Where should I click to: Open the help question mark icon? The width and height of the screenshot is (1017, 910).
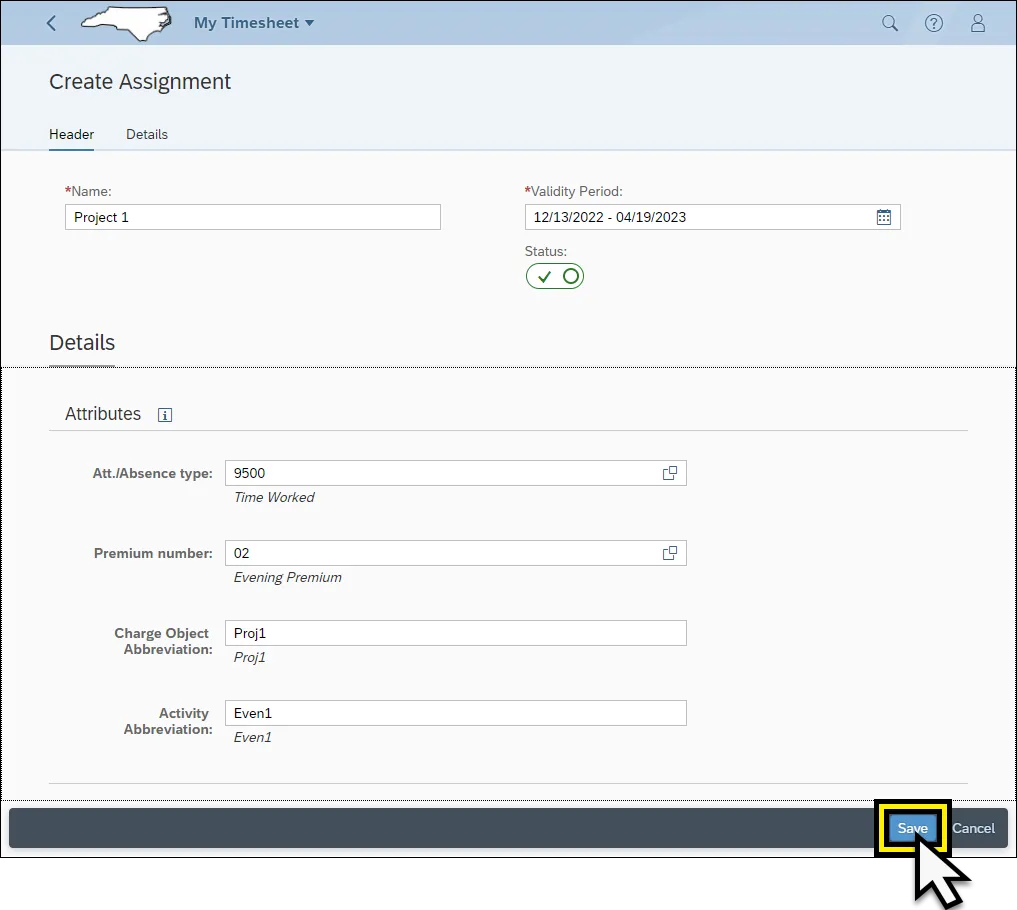tap(933, 23)
